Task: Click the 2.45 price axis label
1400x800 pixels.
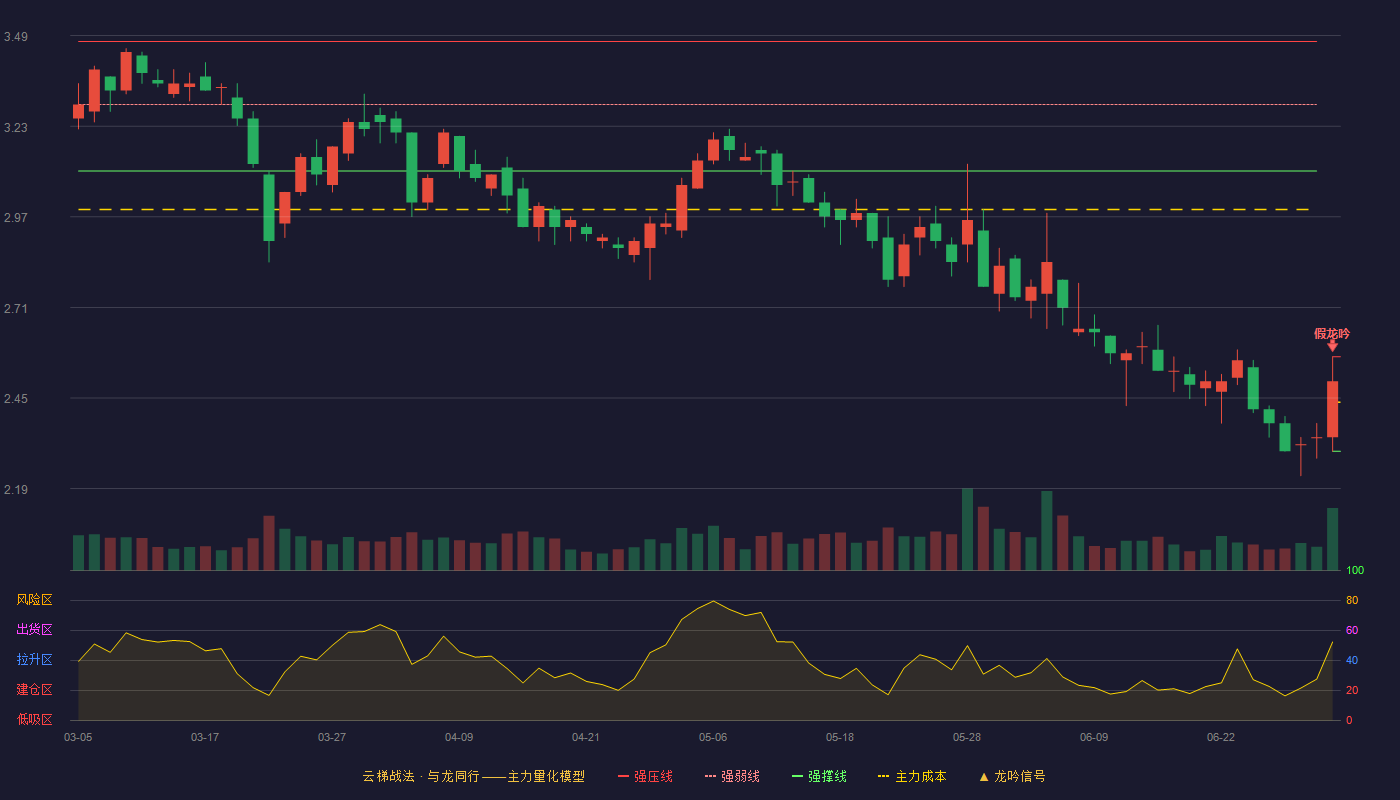Action: click(16, 399)
